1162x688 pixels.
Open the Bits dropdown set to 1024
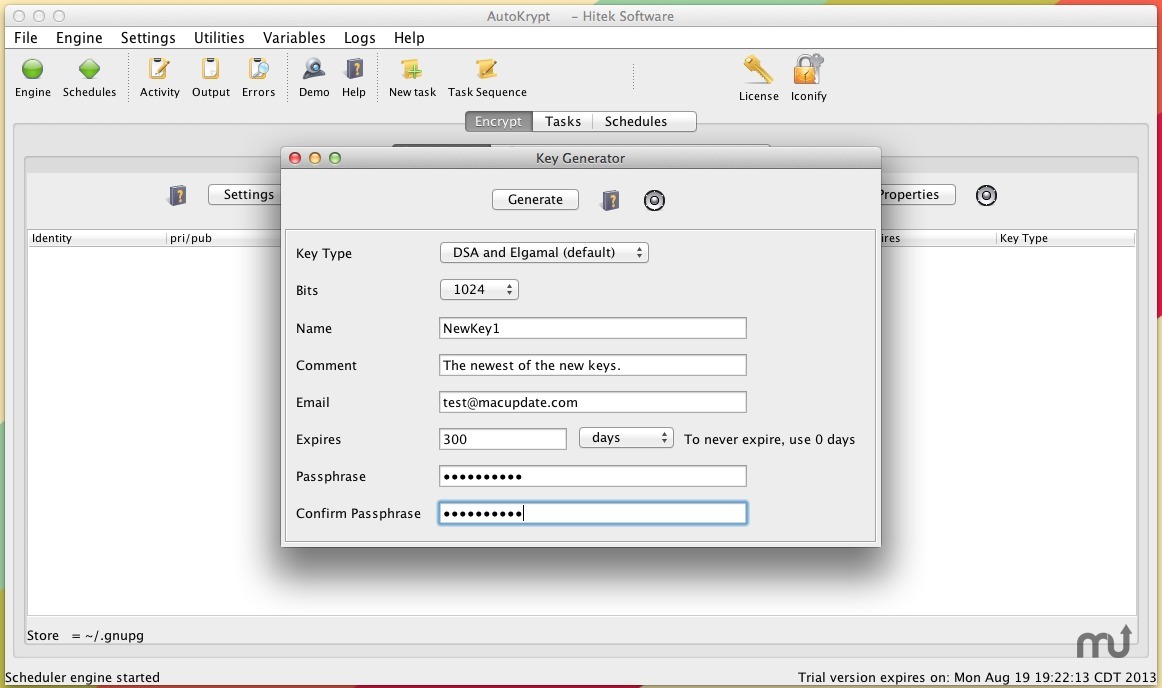pos(479,290)
